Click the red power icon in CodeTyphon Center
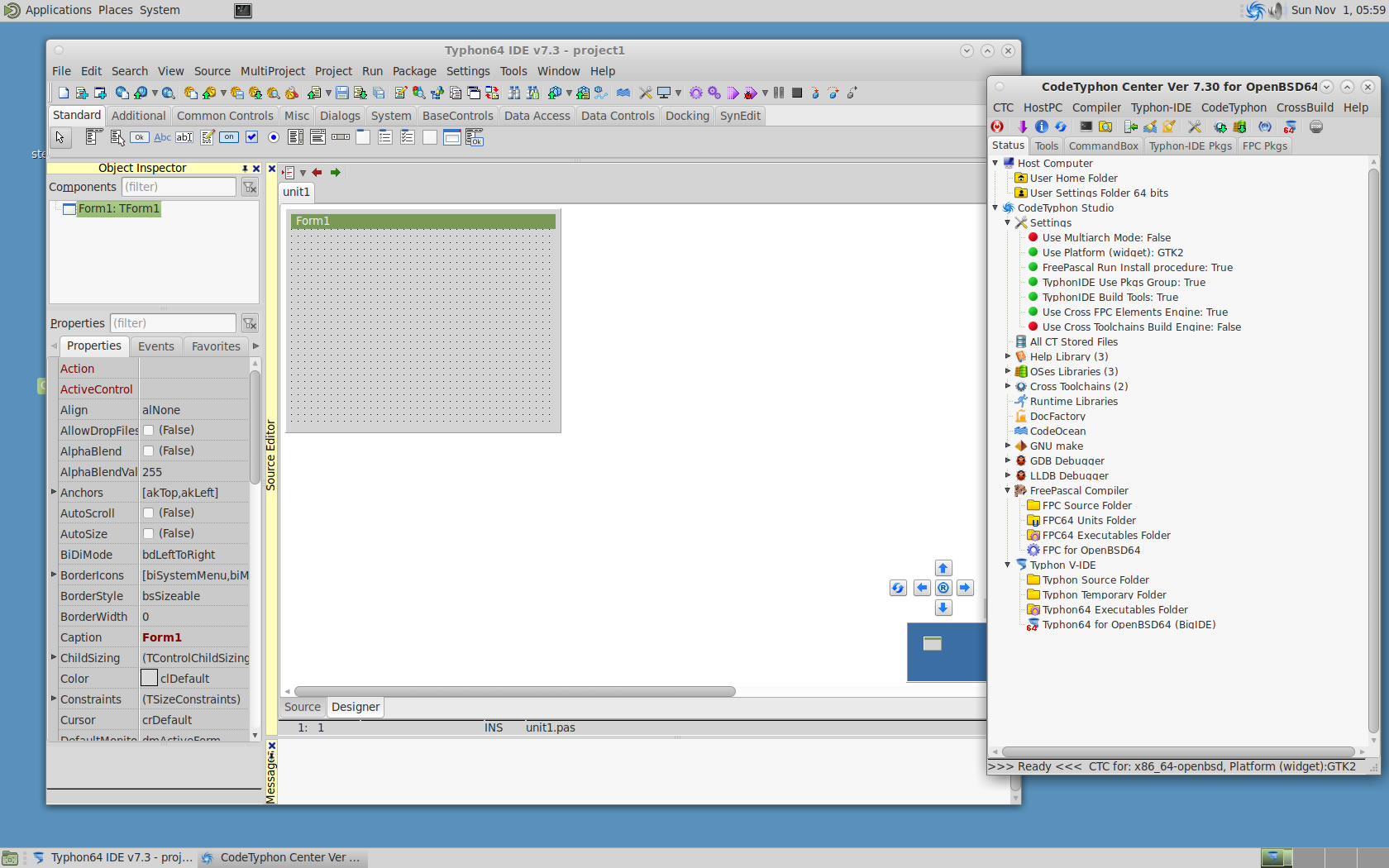Viewport: 1389px width, 868px height. 997,126
